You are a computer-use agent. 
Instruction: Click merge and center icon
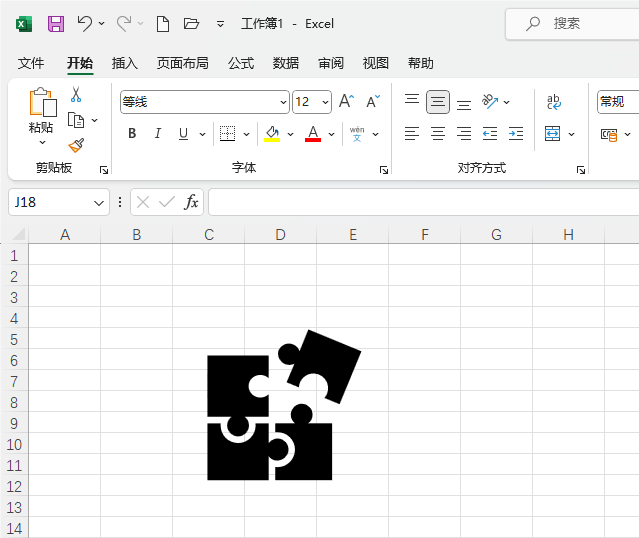point(553,133)
